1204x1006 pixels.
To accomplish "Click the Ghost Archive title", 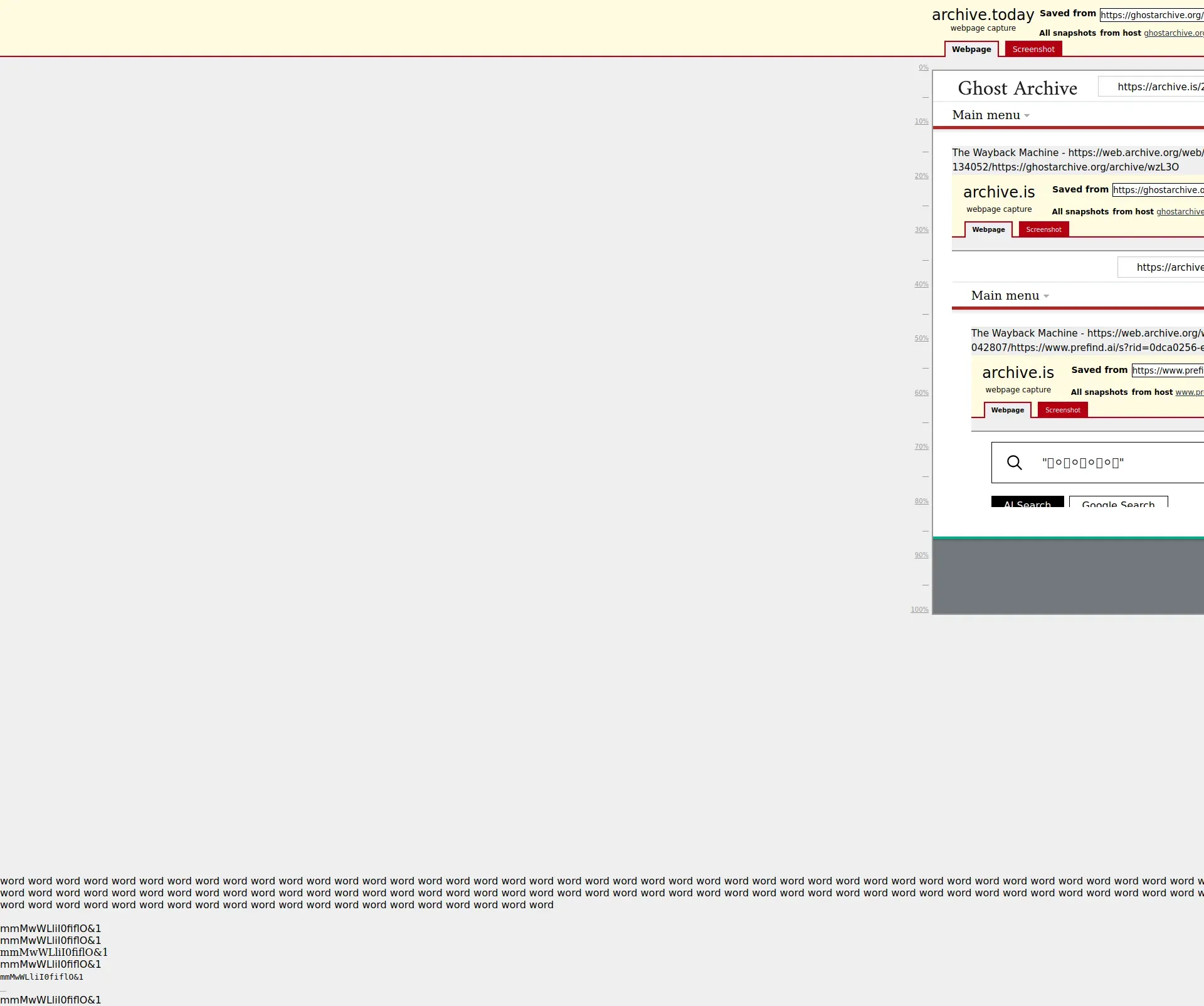I will pyautogui.click(x=1017, y=88).
